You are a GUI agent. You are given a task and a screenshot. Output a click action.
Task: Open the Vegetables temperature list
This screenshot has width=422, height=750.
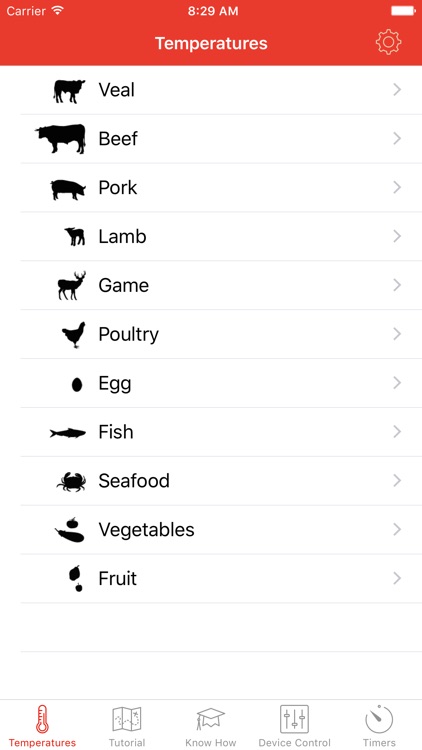[221, 530]
